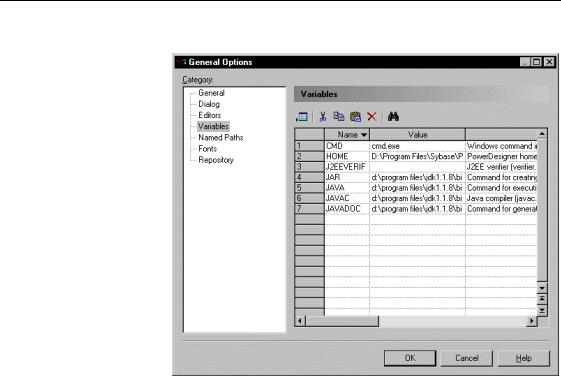Sort by the Name column header
This screenshot has height=376, width=561.
[x=347, y=135]
